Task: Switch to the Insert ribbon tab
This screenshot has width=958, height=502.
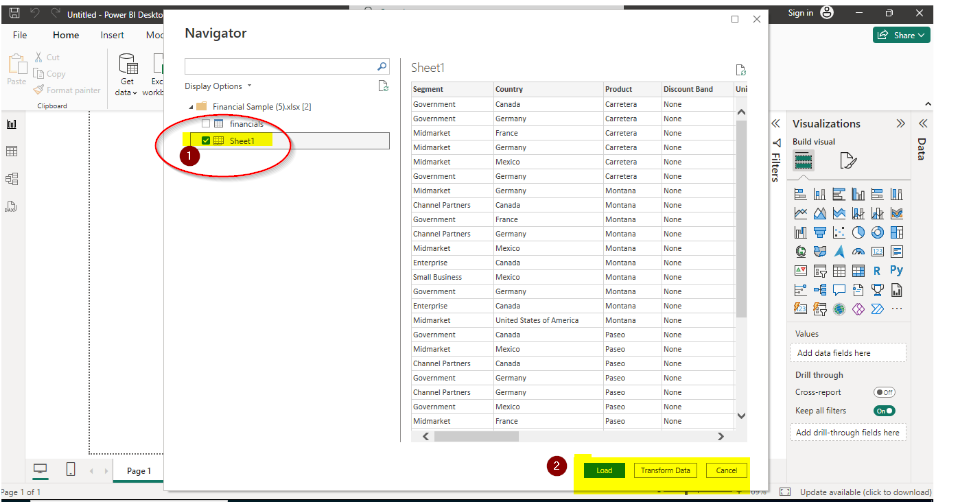Action: tap(112, 35)
